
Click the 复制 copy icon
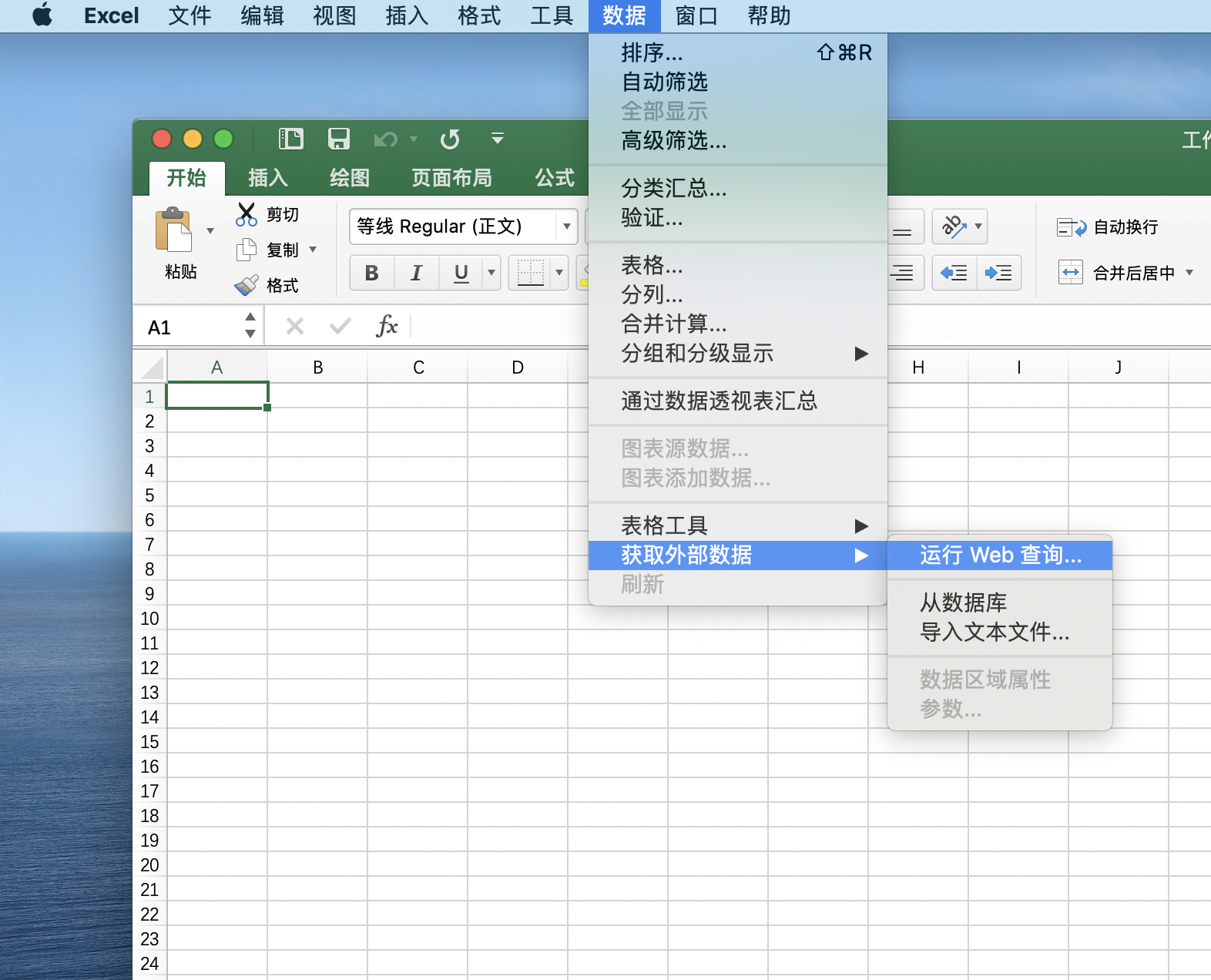[247, 250]
